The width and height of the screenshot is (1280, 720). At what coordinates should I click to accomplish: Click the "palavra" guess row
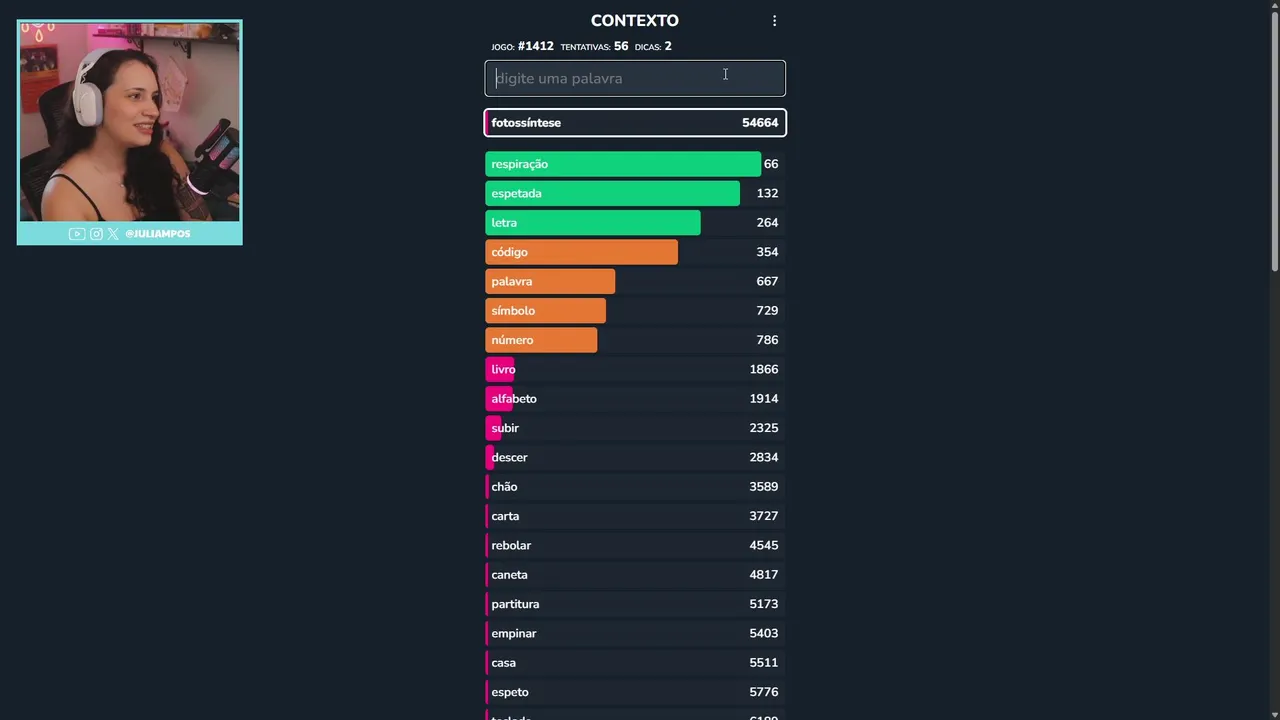[x=634, y=281]
